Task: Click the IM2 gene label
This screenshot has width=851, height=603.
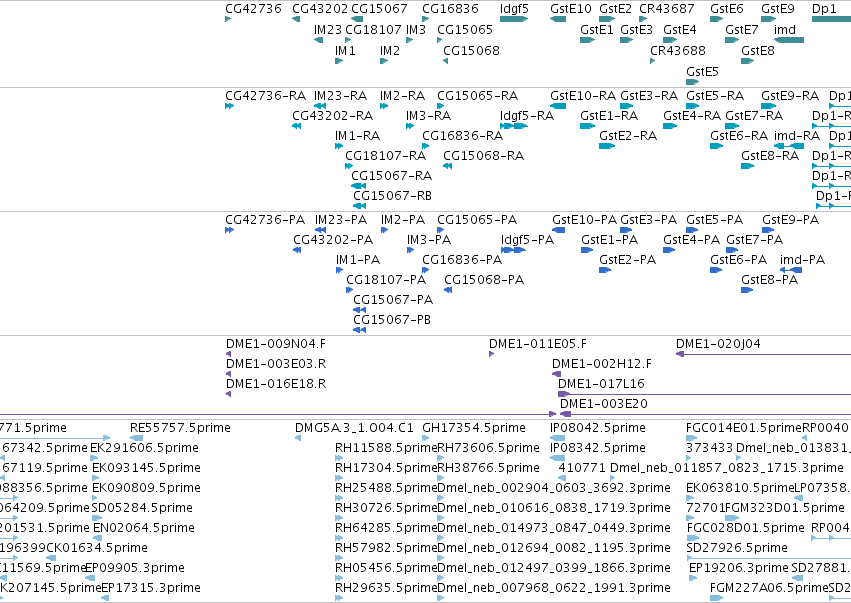Action: pyautogui.click(x=390, y=50)
